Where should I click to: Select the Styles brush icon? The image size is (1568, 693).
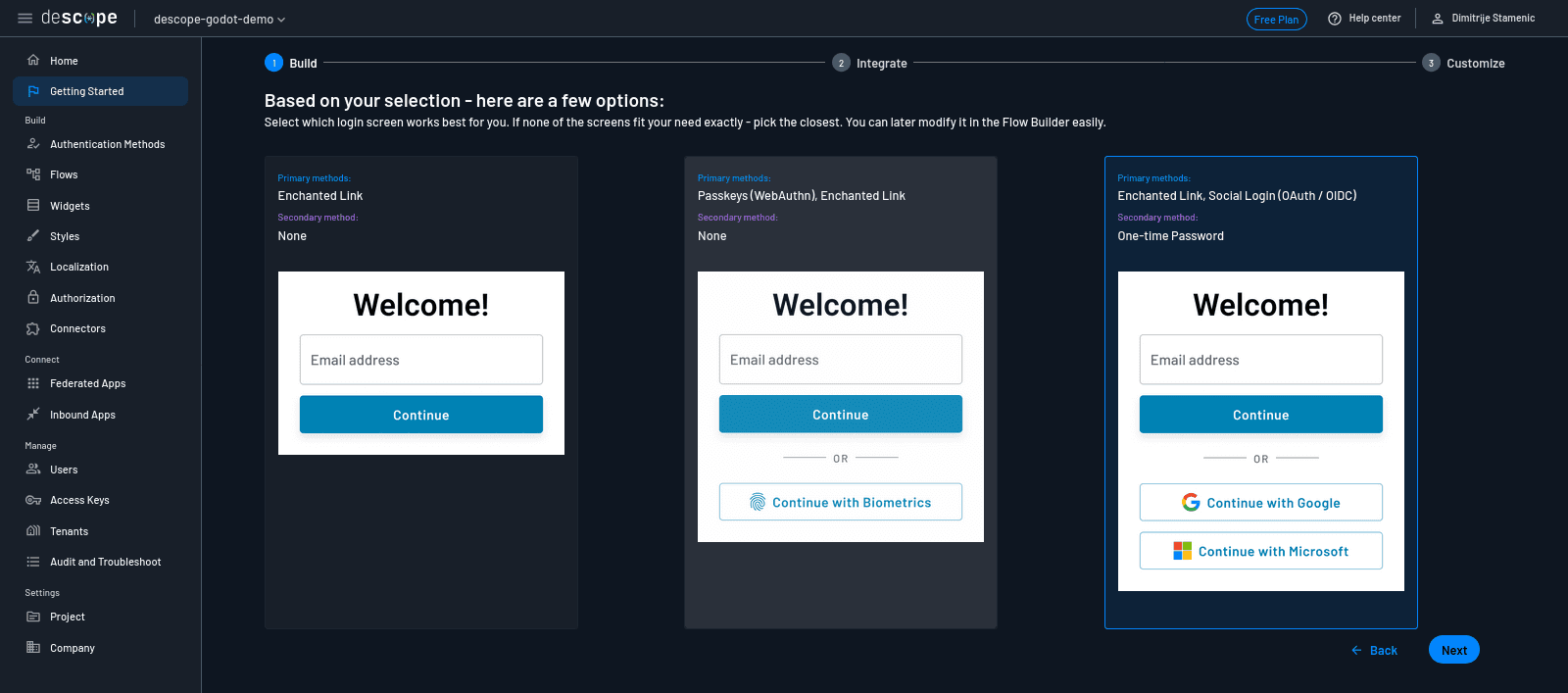(33, 236)
